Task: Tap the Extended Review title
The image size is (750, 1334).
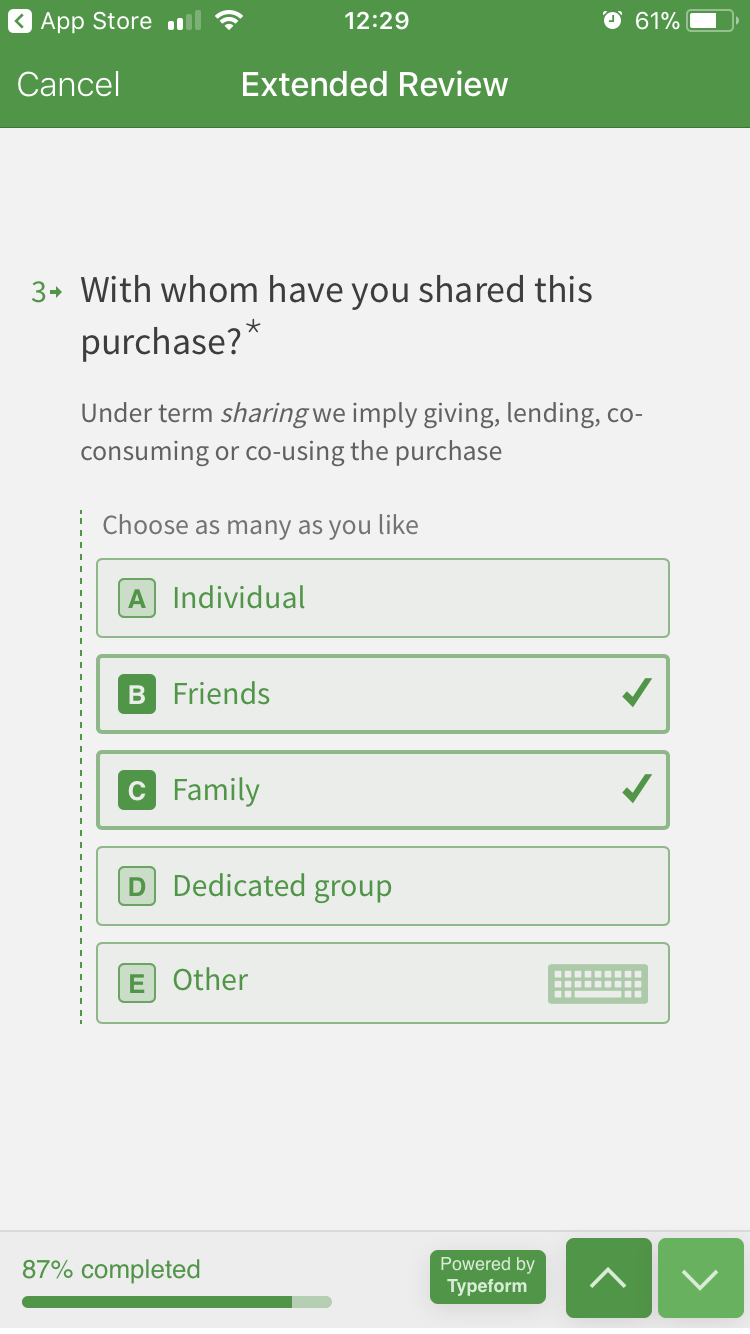Action: tap(375, 84)
